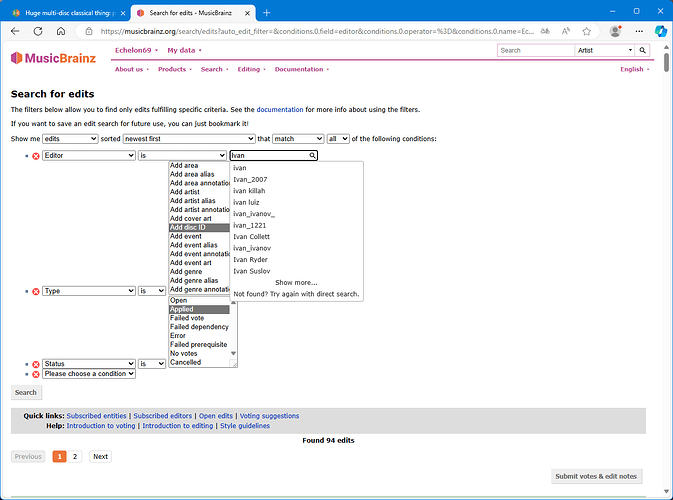Click the page vertical scrollbar thumb
Screen dimensions: 673x500
tap(667, 62)
